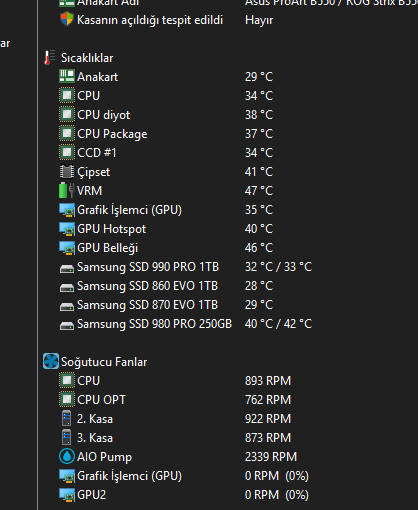Click the Kasanın açıldığı tespit edildi label
Image resolution: width=418 pixels, height=510 pixels.
(150, 20)
